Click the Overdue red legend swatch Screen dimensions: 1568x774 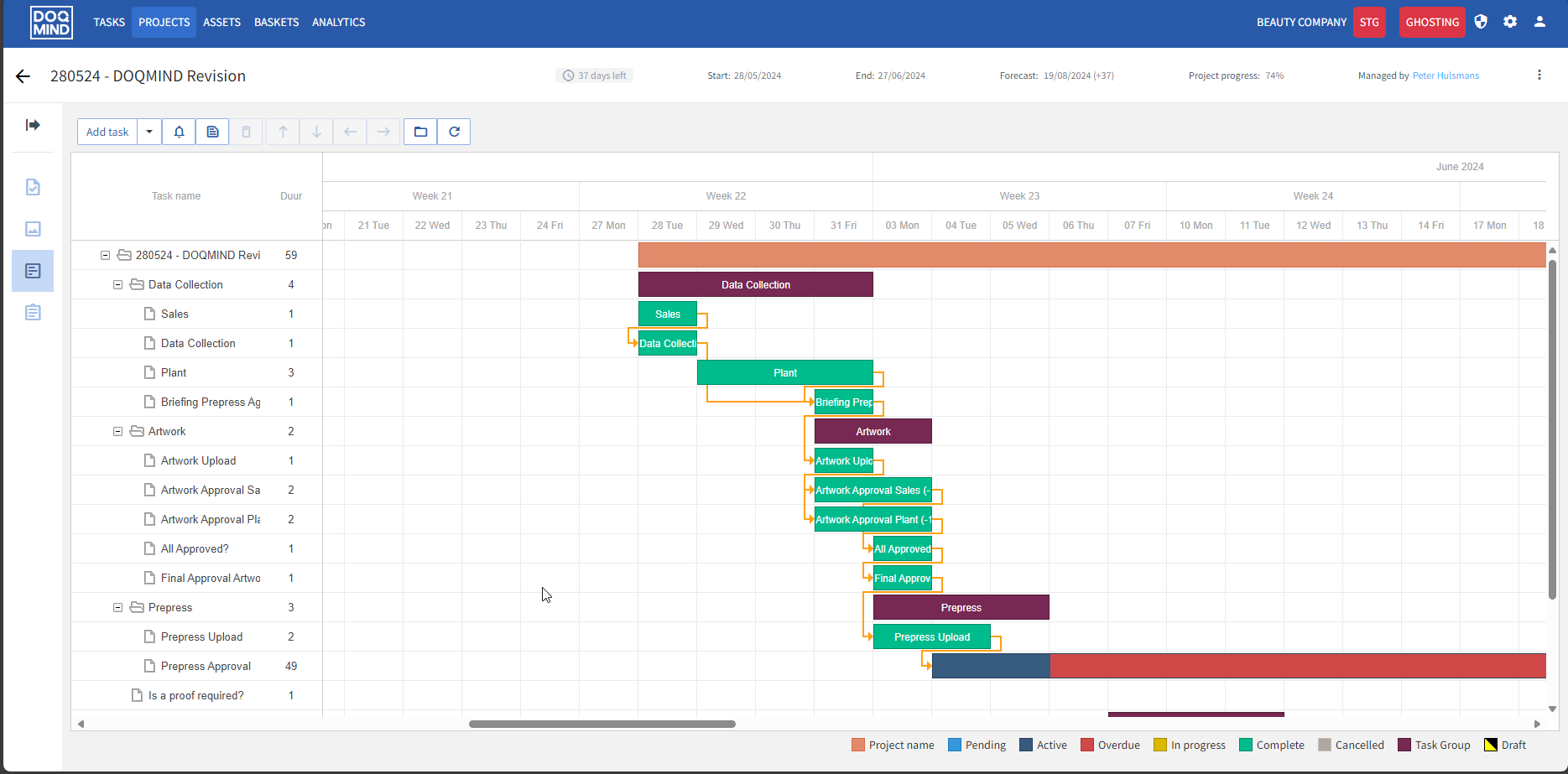click(x=1087, y=745)
